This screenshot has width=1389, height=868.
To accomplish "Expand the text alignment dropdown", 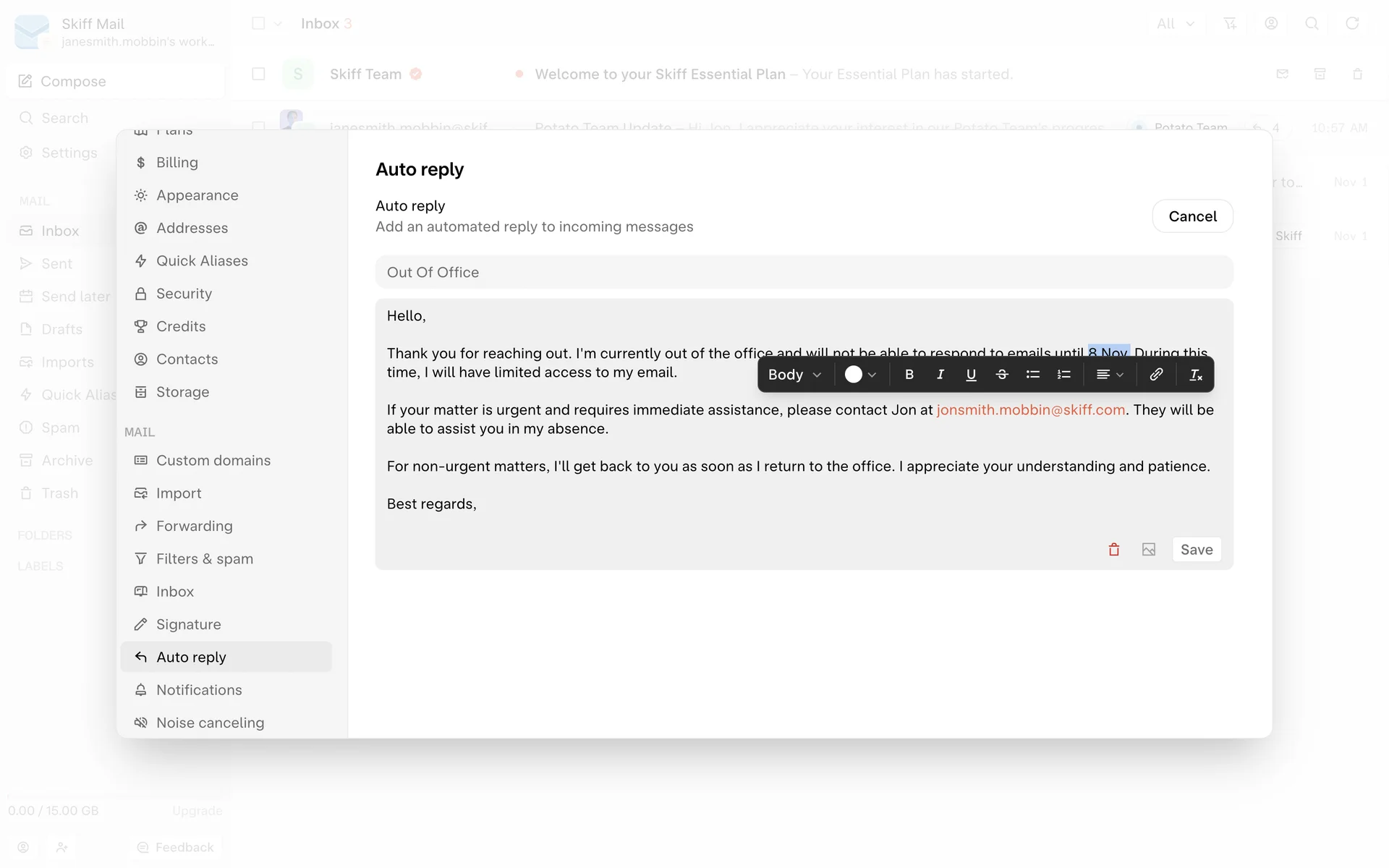I will [1109, 375].
